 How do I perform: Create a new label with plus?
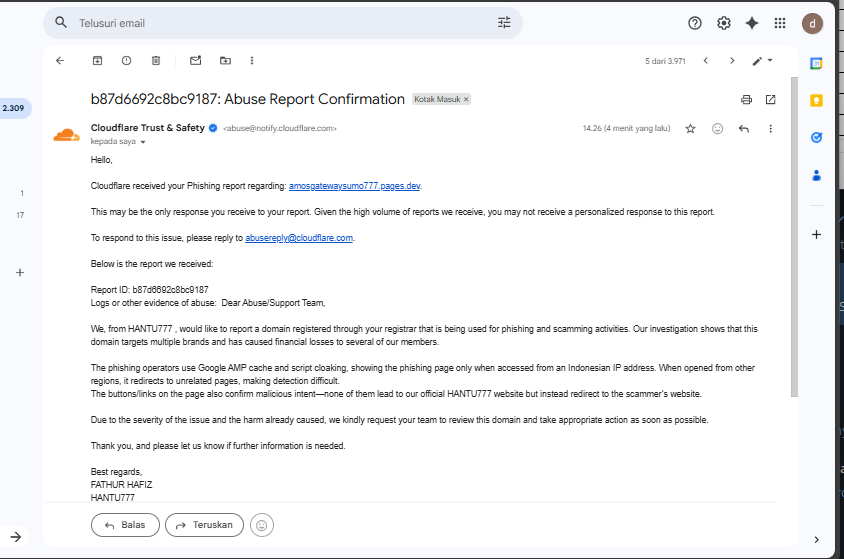click(20, 273)
